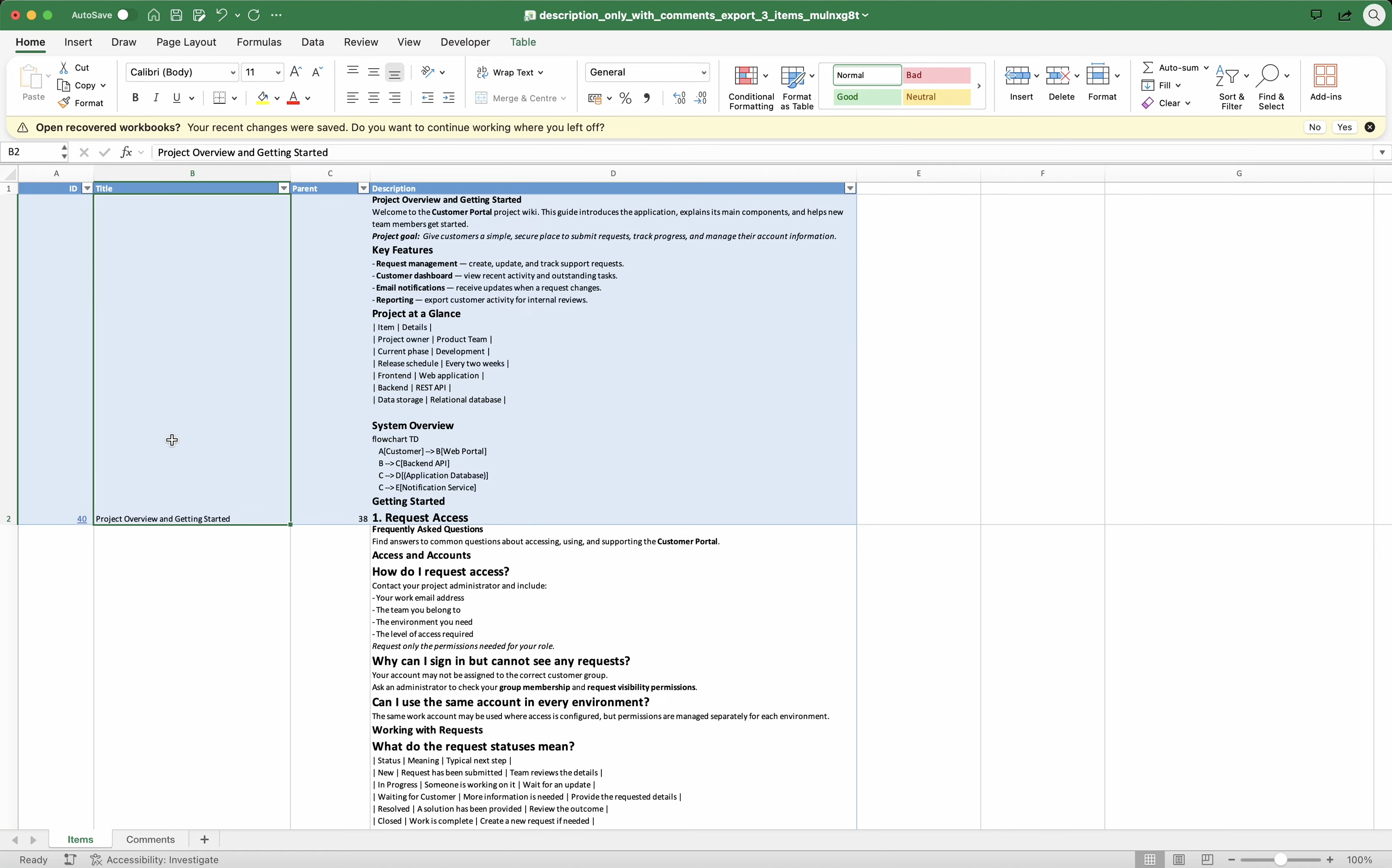Switch to Normal view

pyautogui.click(x=1150, y=859)
